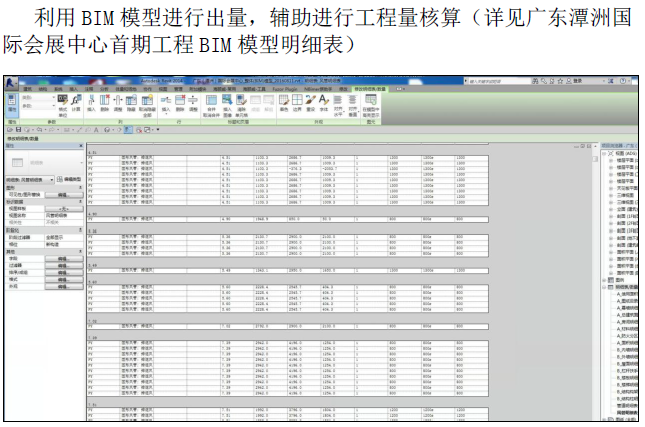645x427 pixels.
Task: Select the 明细表/数量 node in project browser
Action: [x=626, y=287]
